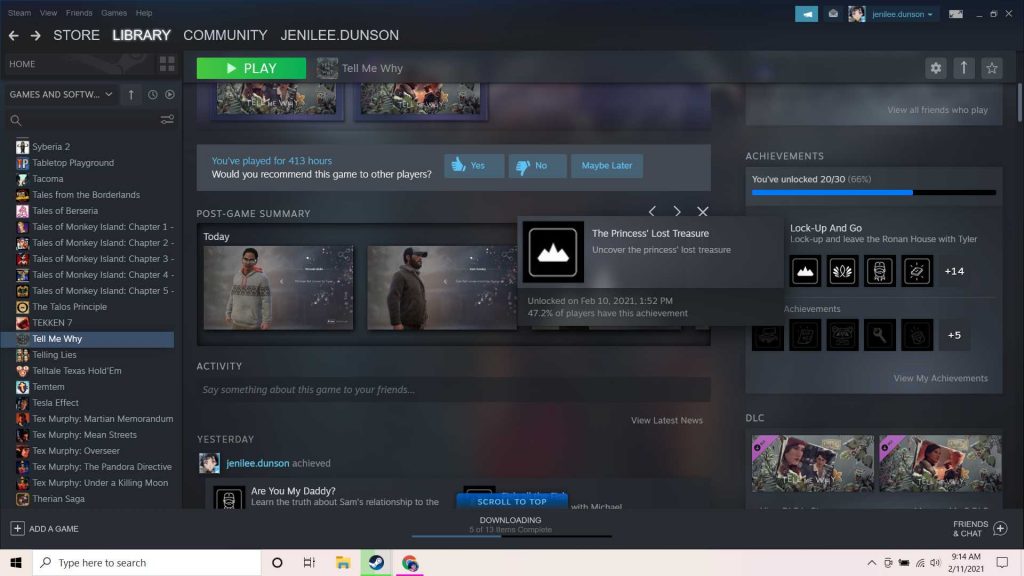Click the favorite star icon

(991, 68)
